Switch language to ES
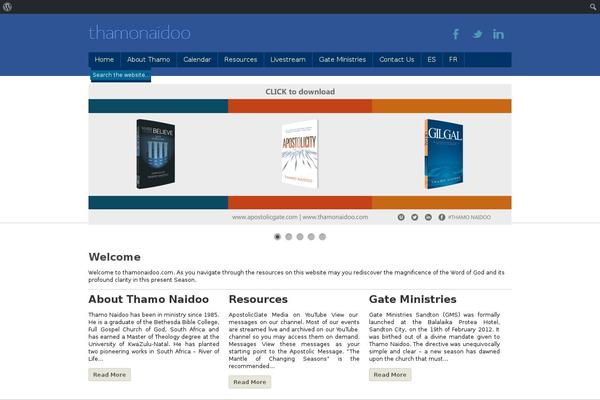The width and height of the screenshot is (600, 400). (432, 60)
